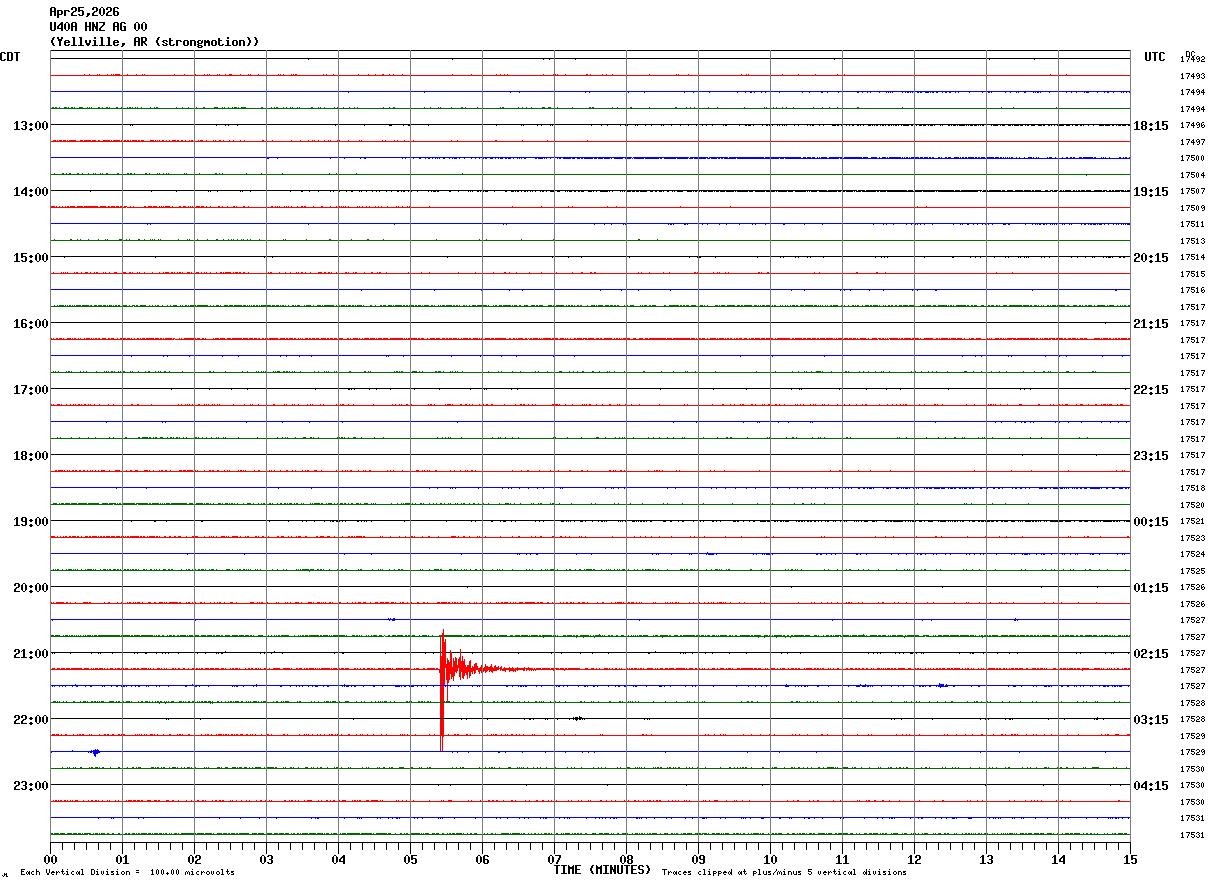1210x886 pixels.
Task: Click the 21:00 CDT time label
Action: [x=30, y=654]
